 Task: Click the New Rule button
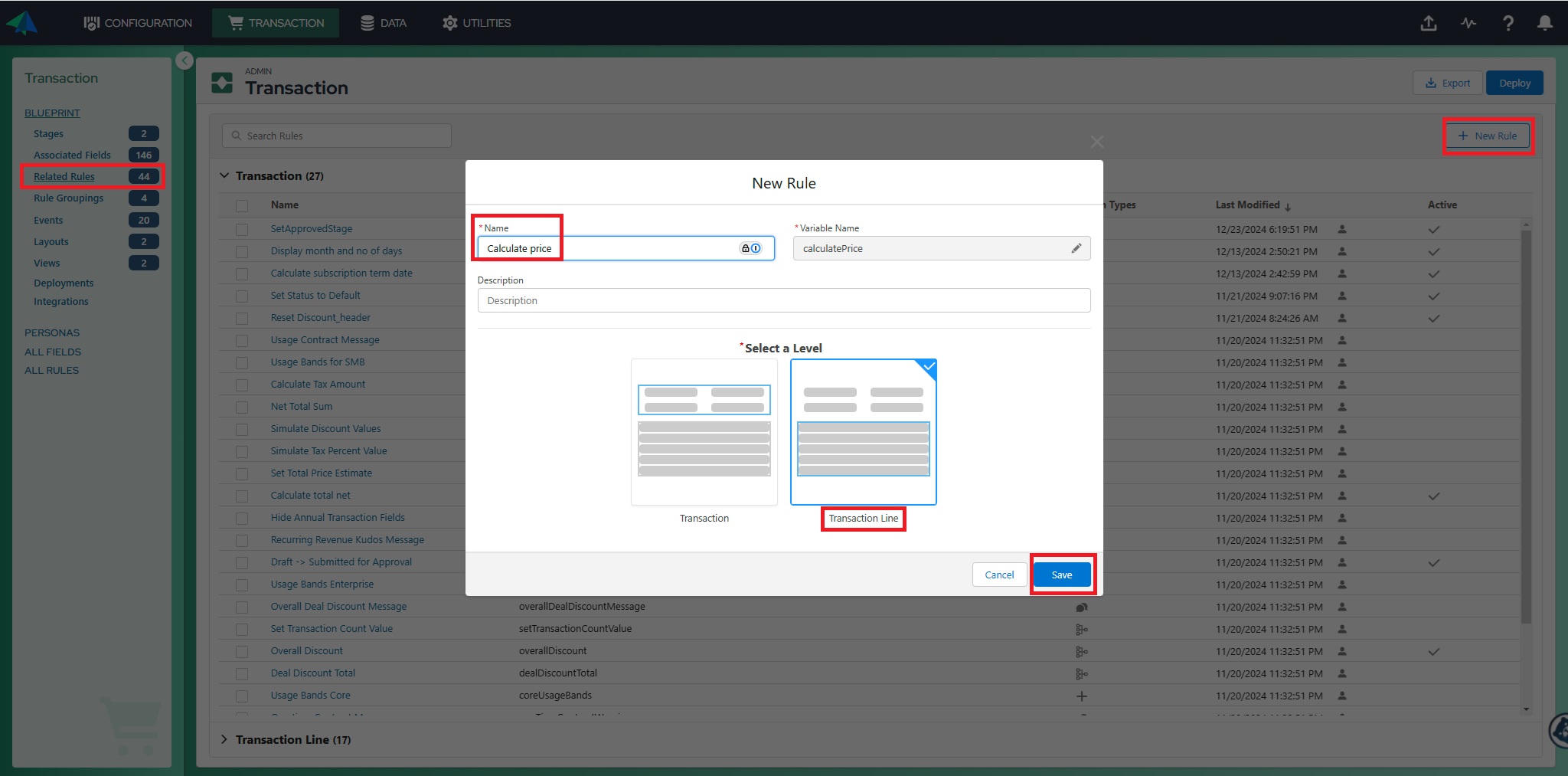pos(1488,136)
